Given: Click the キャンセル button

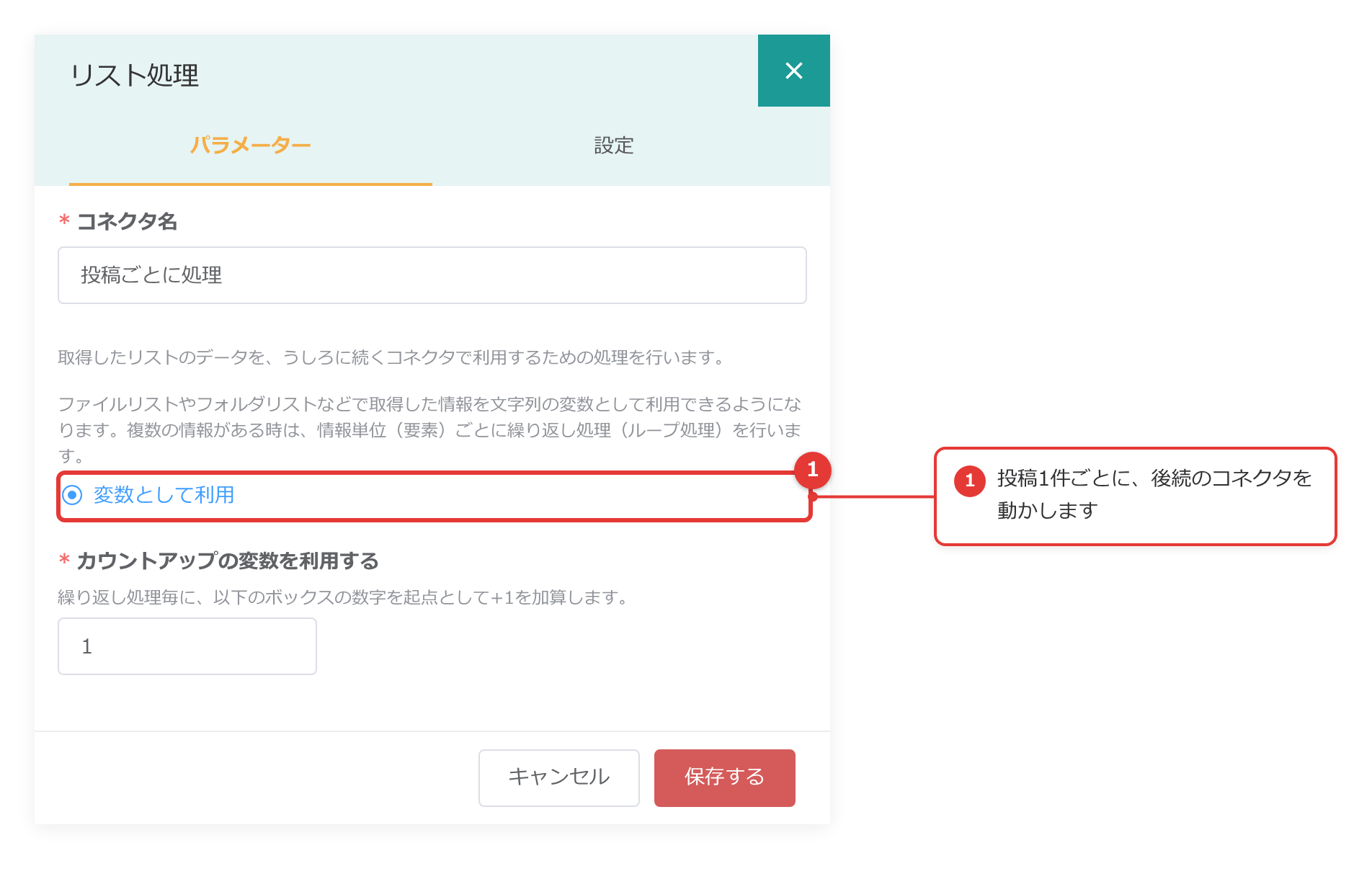Looking at the screenshot, I should coord(558,777).
